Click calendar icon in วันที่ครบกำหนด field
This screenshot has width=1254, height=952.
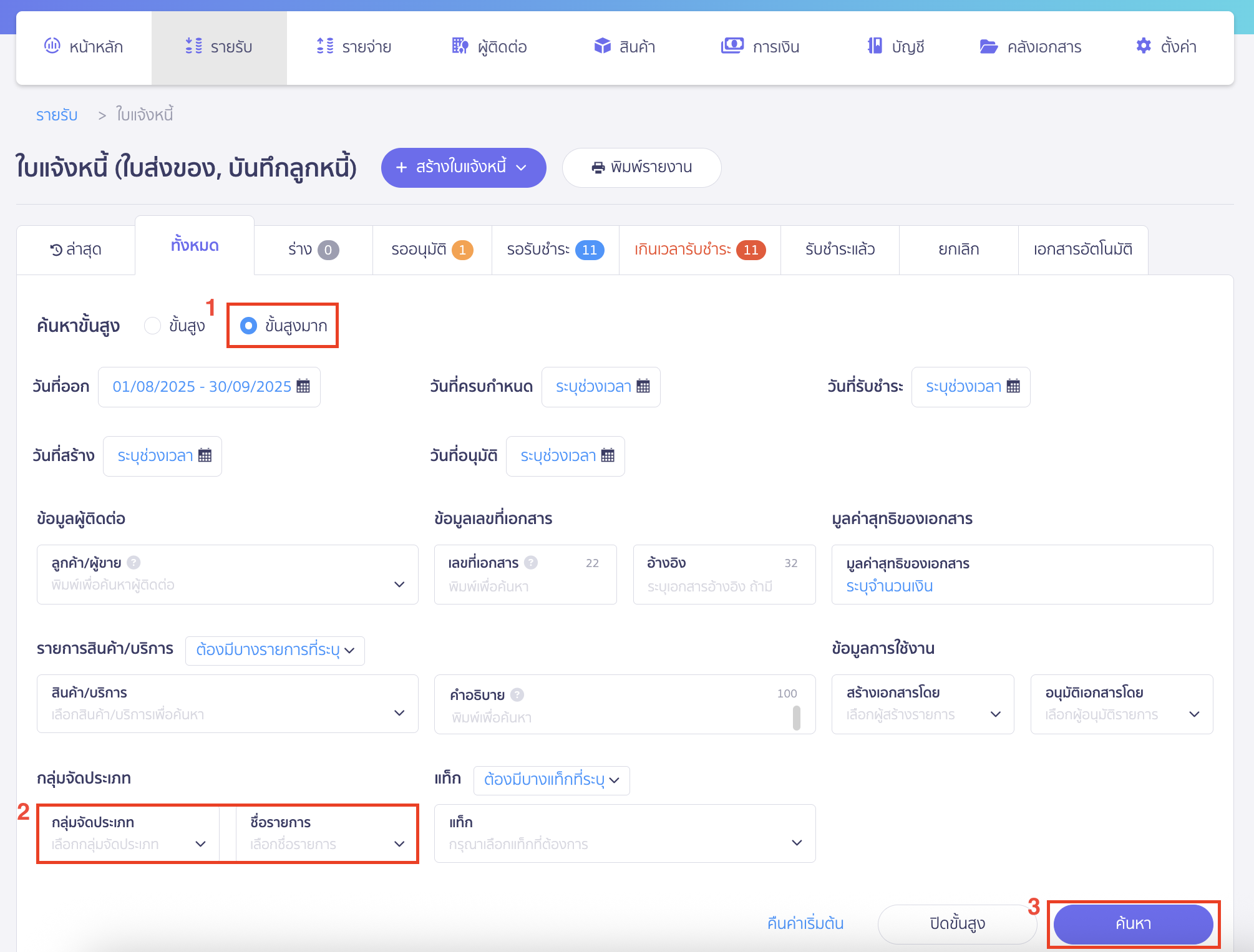point(643,386)
